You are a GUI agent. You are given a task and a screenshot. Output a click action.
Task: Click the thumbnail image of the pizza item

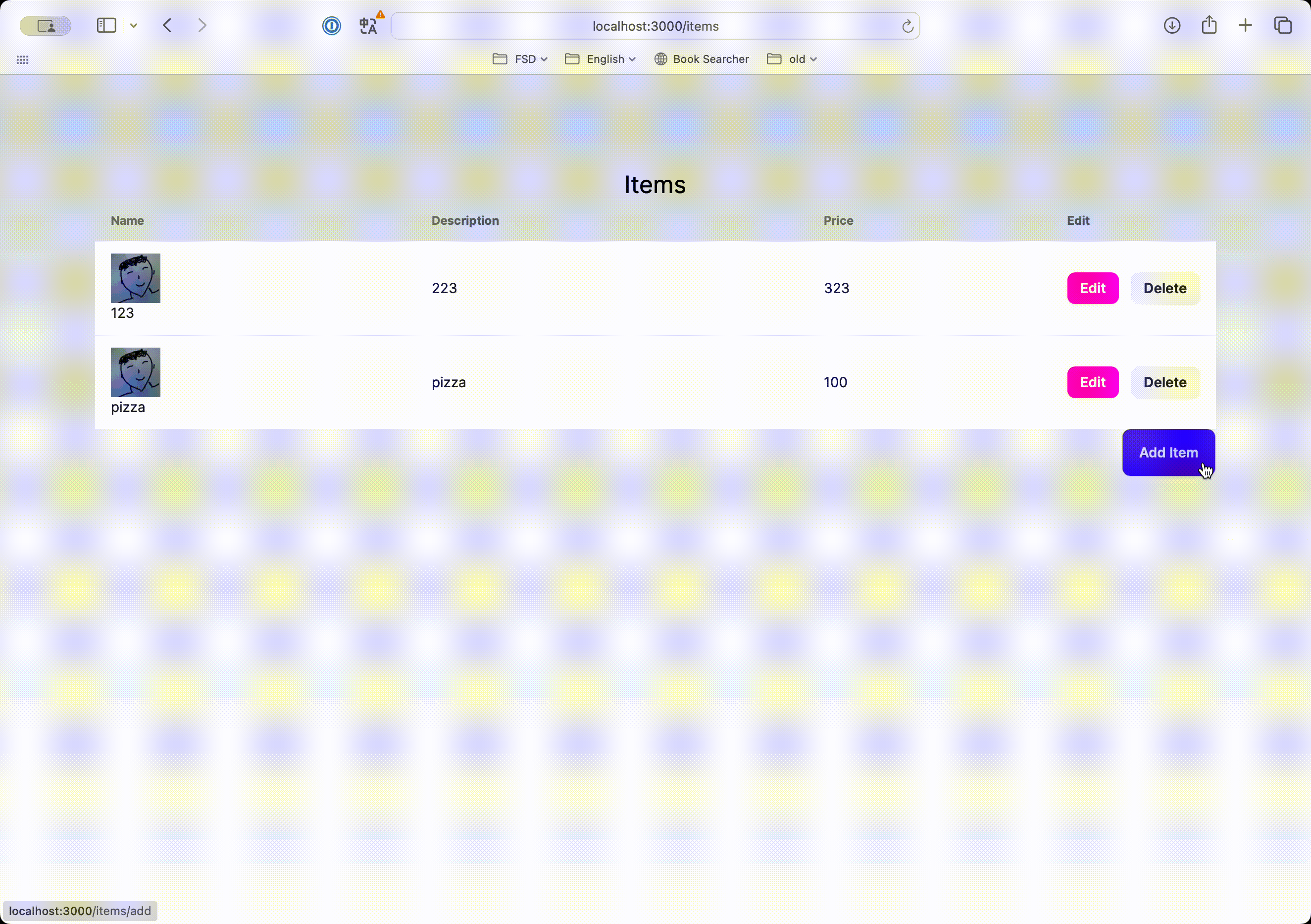click(135, 372)
